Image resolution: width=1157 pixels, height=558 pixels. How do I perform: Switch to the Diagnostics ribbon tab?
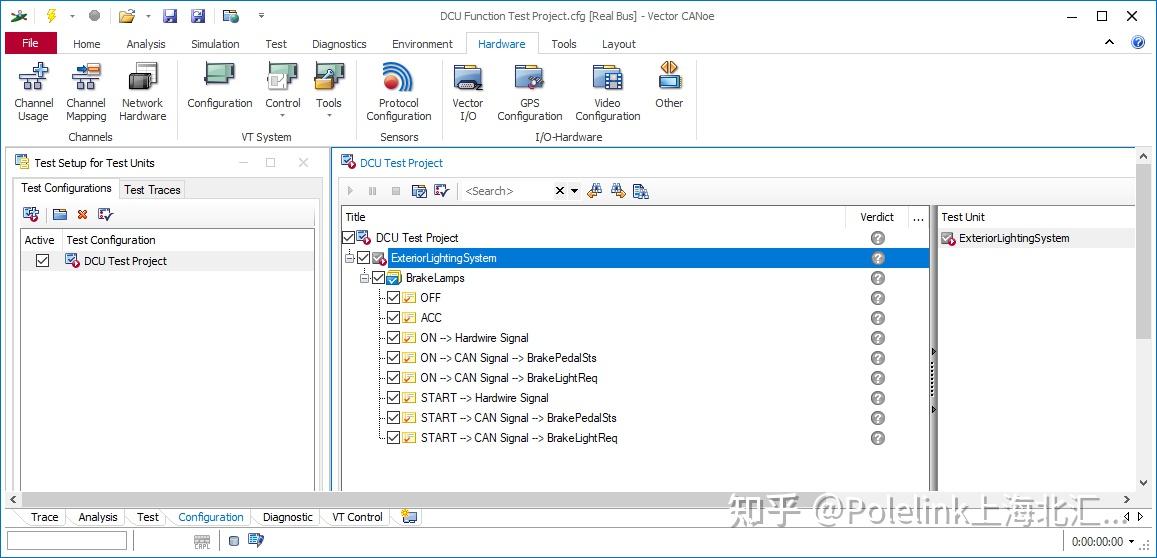click(x=339, y=44)
